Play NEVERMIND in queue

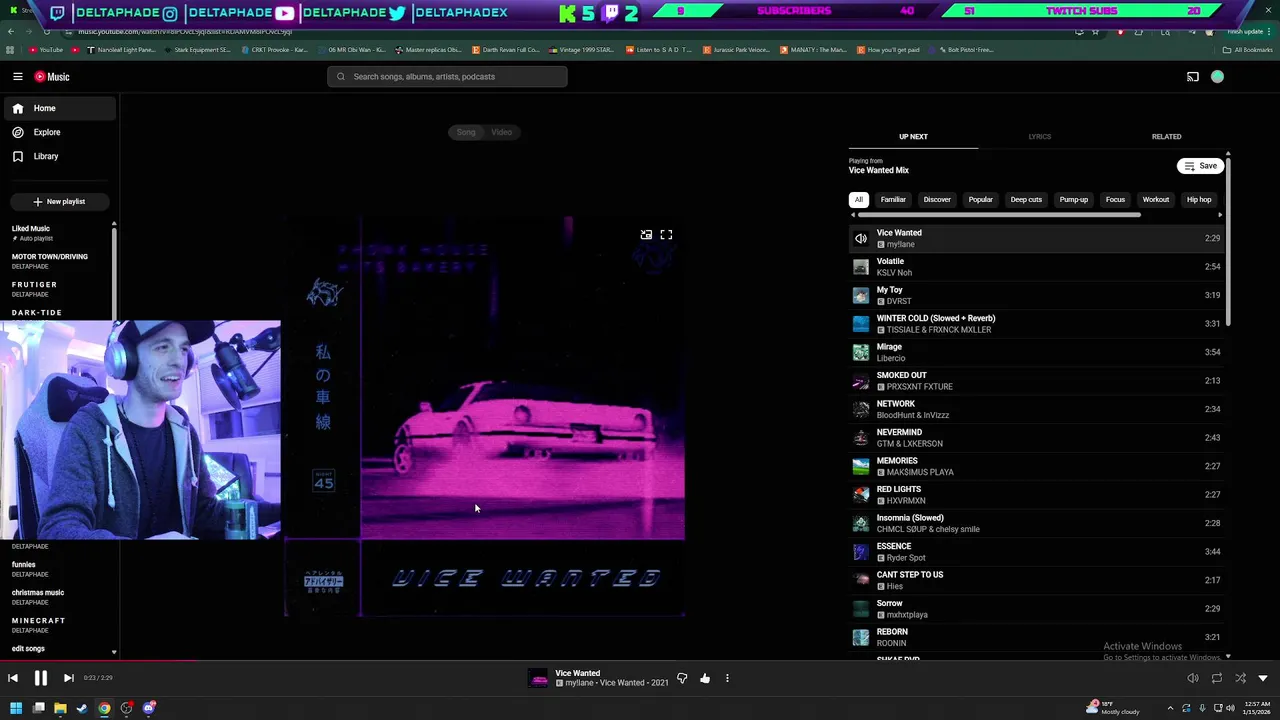coord(1036,438)
